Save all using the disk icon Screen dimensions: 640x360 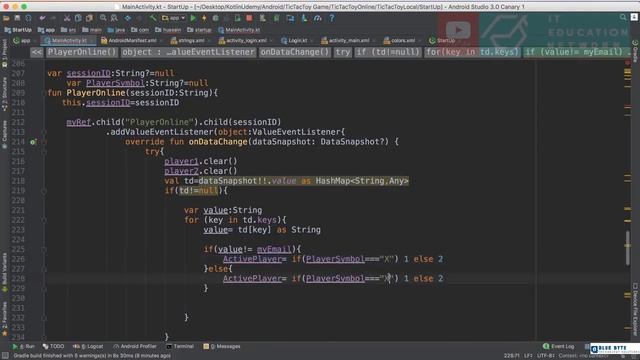pyautogui.click(x=17, y=18)
